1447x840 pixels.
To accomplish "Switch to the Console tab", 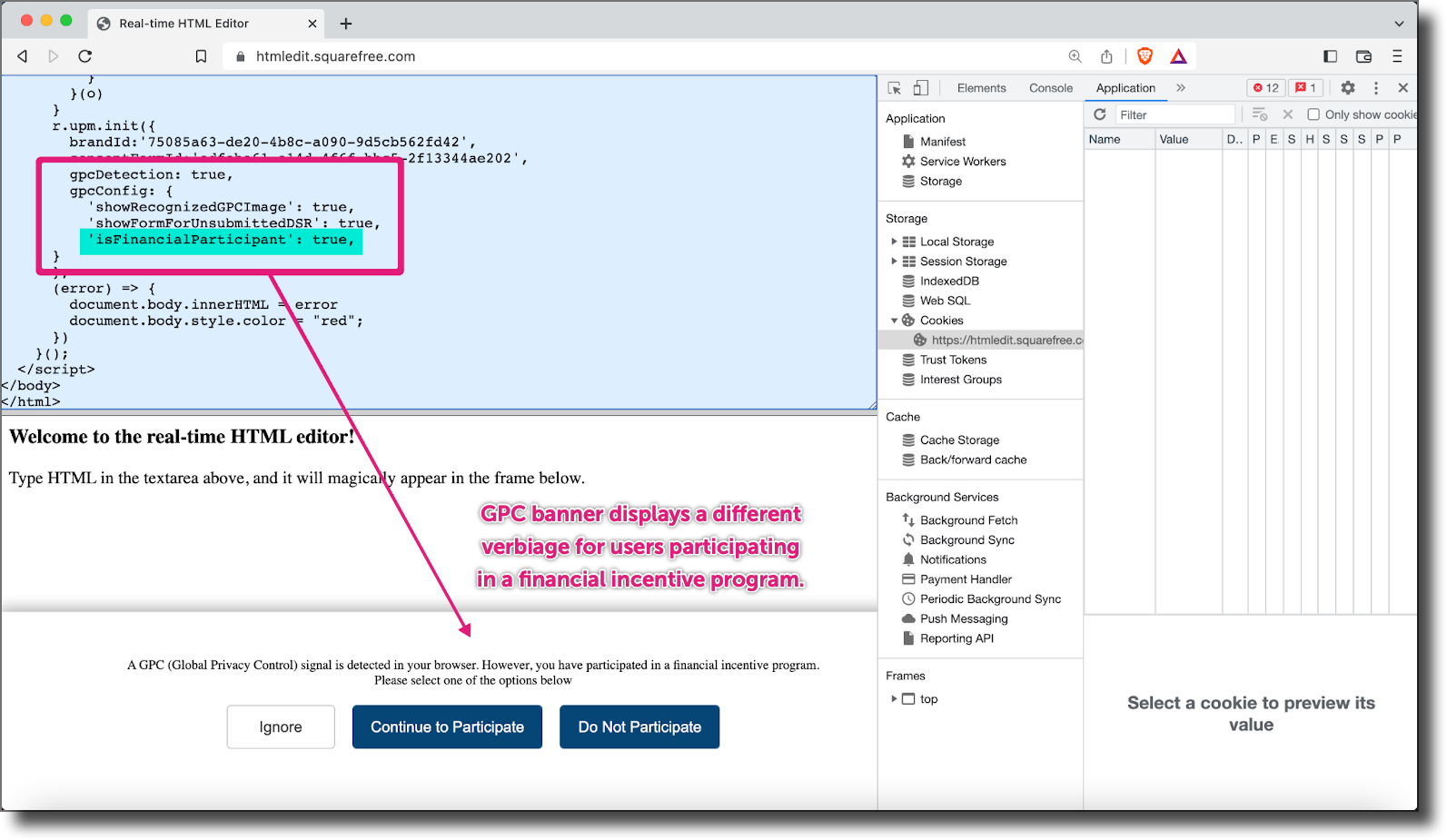I will (x=1051, y=88).
